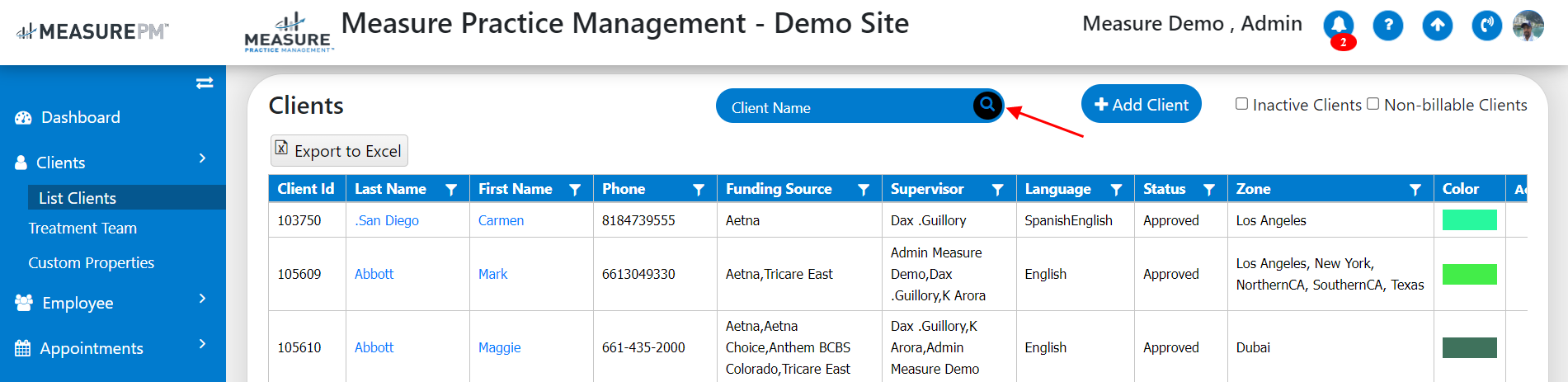The height and width of the screenshot is (382, 1568).
Task: Open Abbott link in row 105609
Action: (x=374, y=274)
